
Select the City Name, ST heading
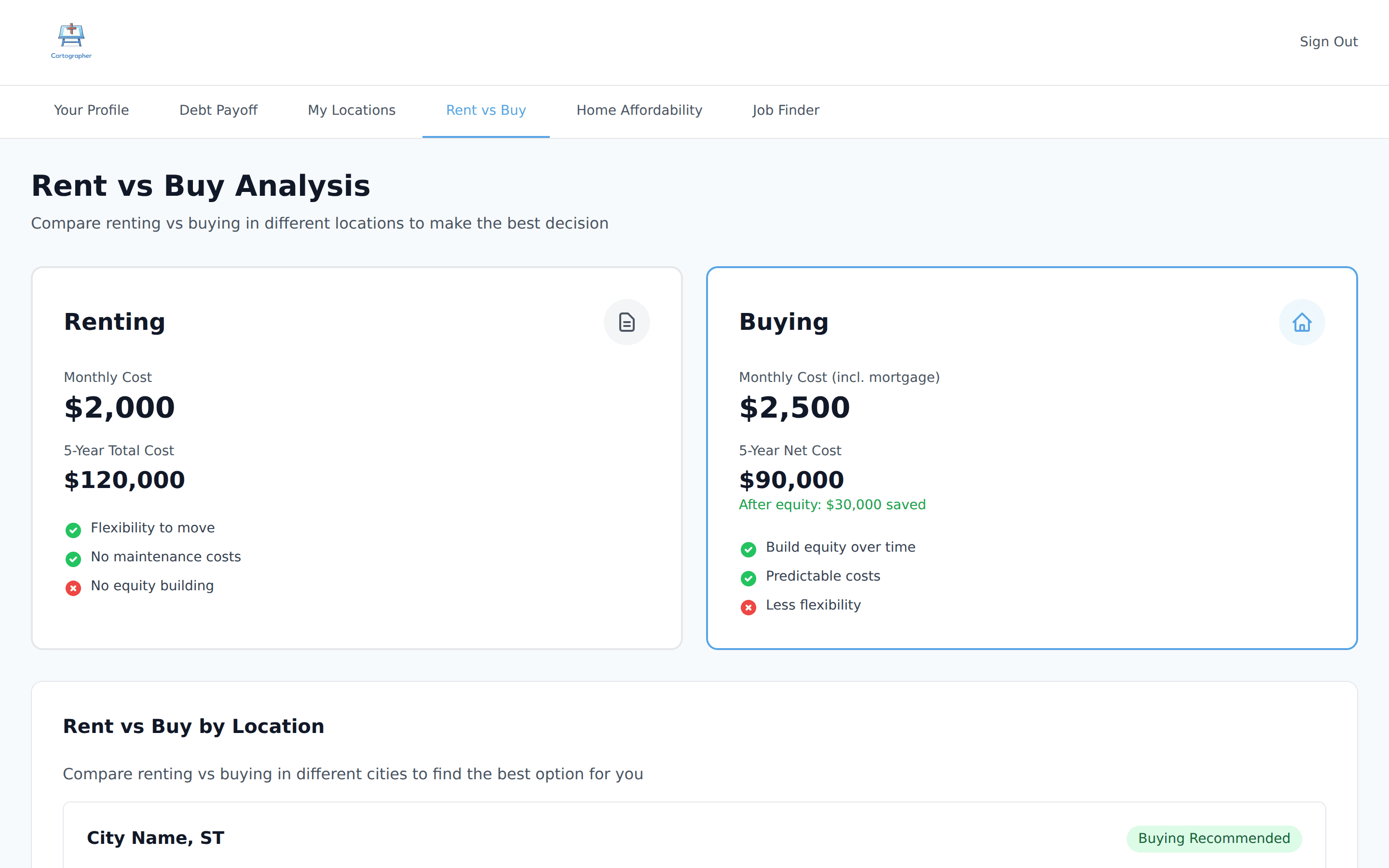(156, 838)
